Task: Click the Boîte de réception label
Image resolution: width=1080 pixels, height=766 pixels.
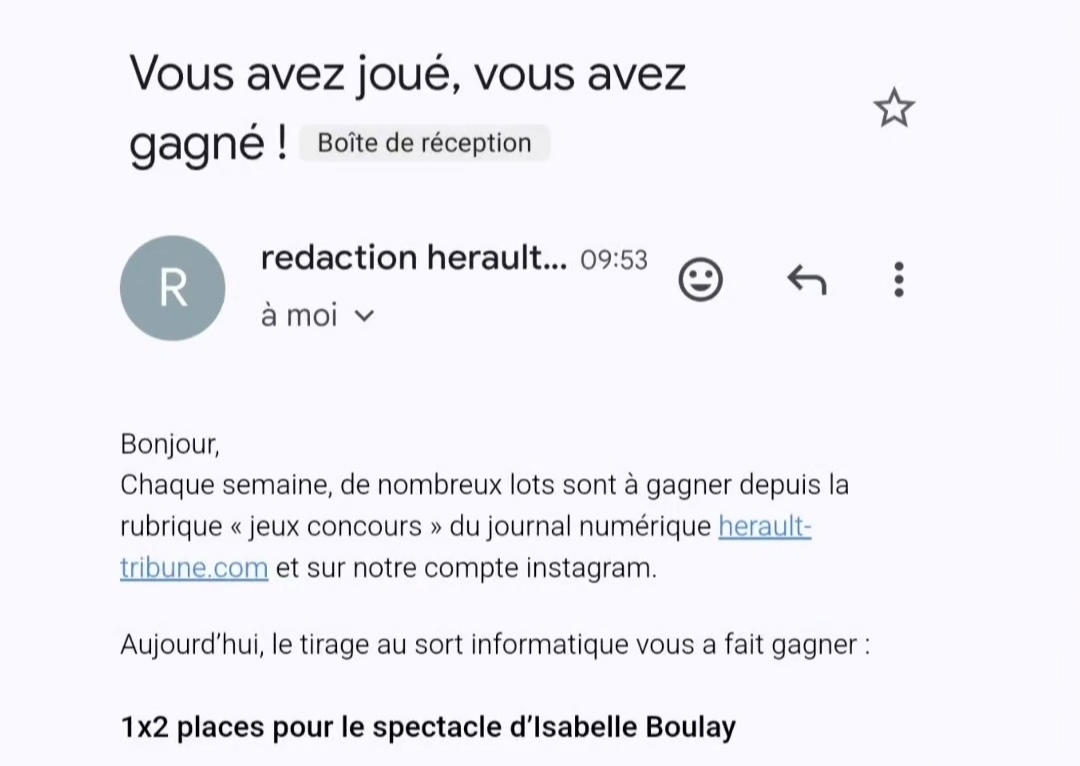Action: 424,143
